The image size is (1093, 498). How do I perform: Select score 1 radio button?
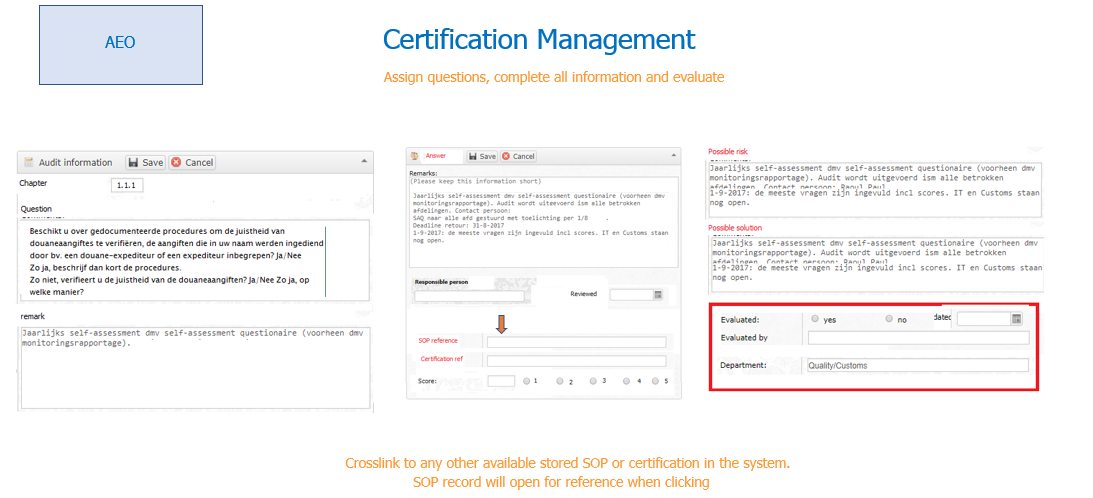pyautogui.click(x=527, y=381)
